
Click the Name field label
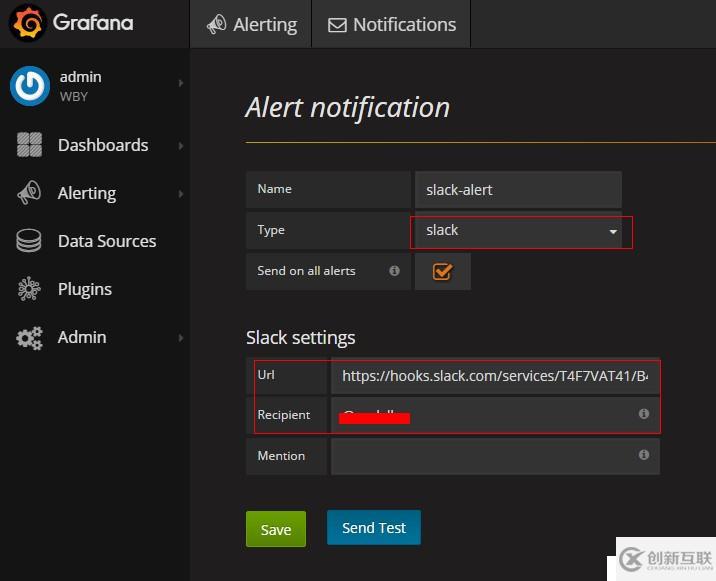click(274, 189)
